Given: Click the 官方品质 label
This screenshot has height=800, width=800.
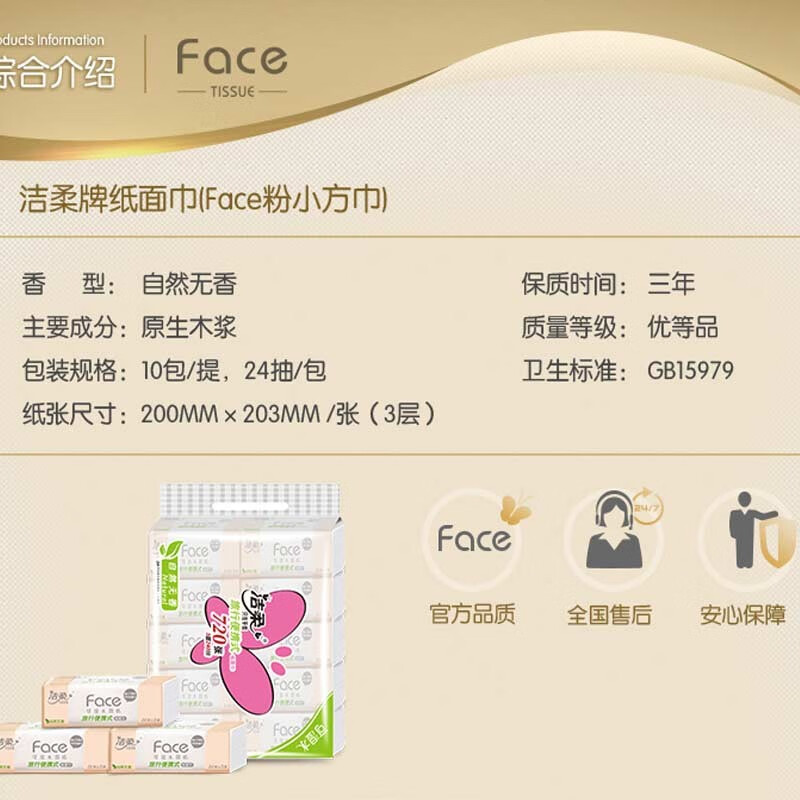Looking at the screenshot, I should 472,614.
